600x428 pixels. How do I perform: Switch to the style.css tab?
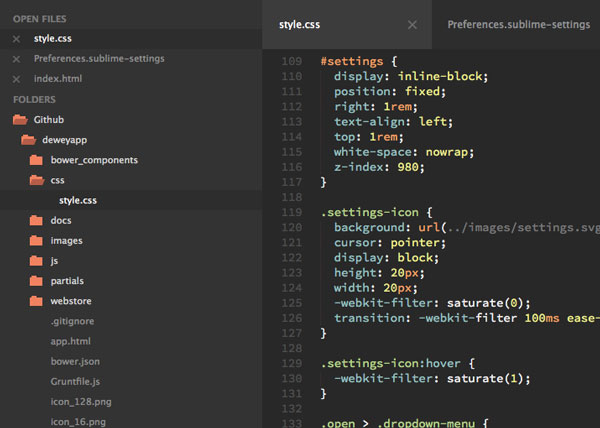(x=300, y=25)
